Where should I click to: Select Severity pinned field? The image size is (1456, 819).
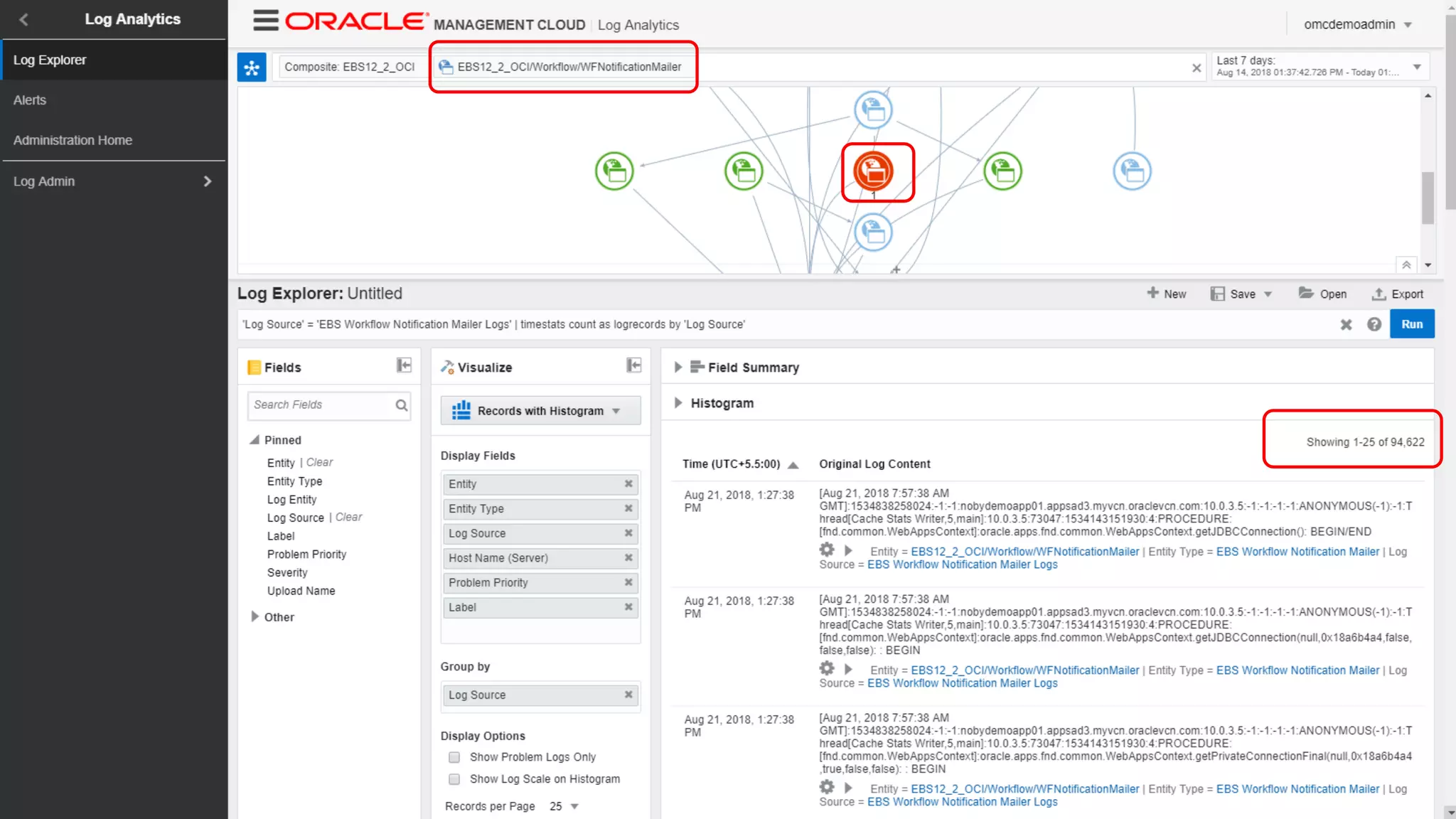coord(287,572)
